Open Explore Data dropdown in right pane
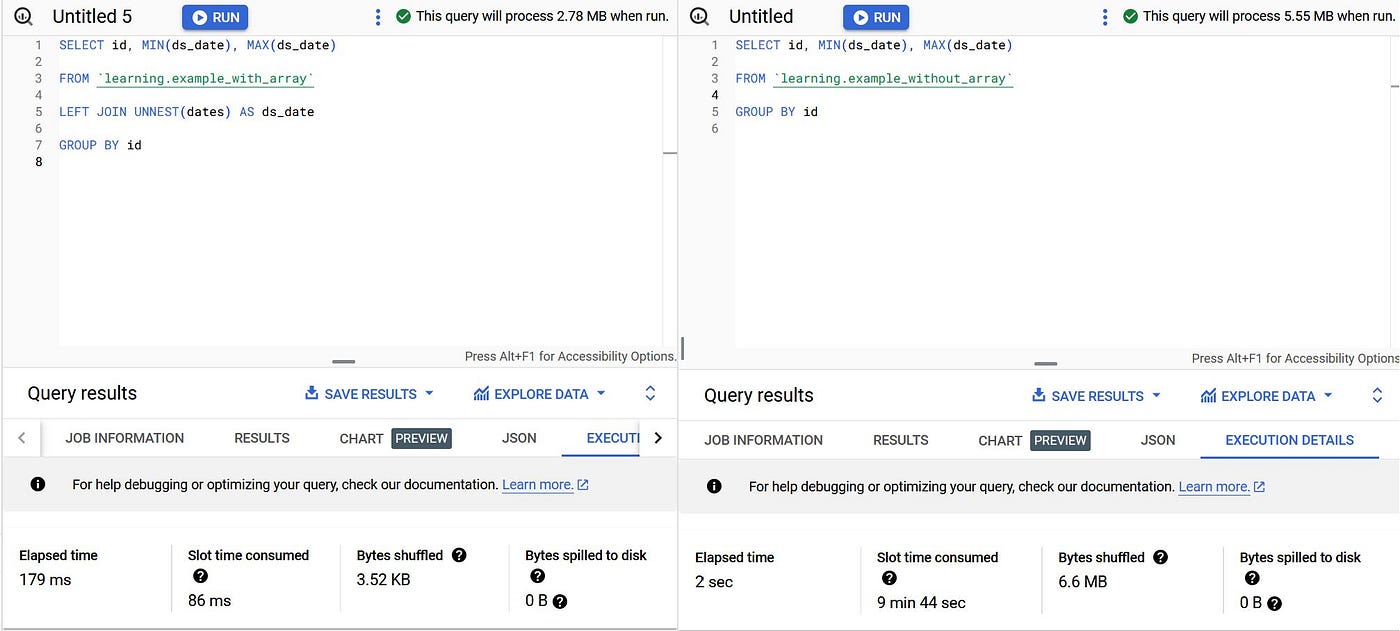This screenshot has height=631, width=1400. (1267, 396)
